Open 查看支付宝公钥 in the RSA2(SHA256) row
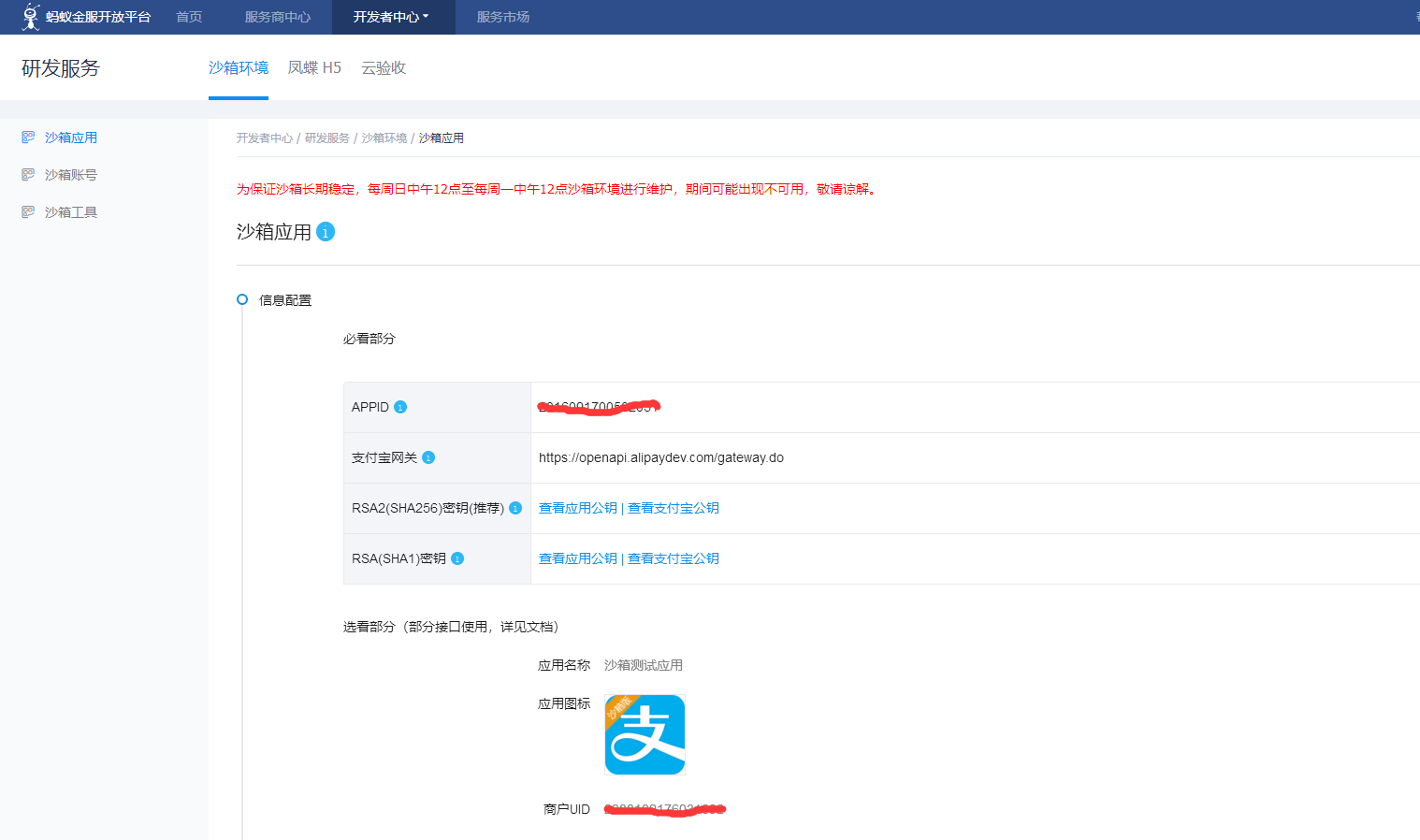This screenshot has height=840, width=1420. pyautogui.click(x=674, y=508)
